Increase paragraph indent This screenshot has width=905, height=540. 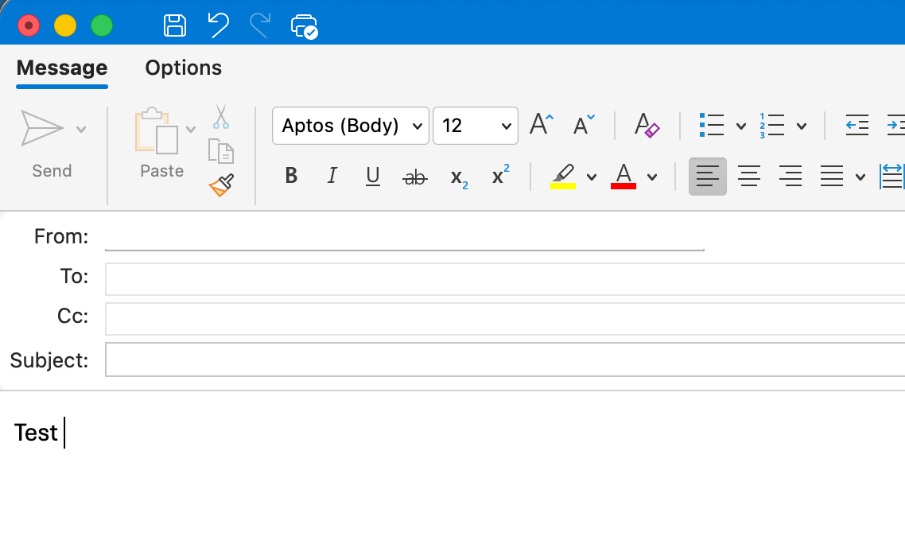pos(896,125)
